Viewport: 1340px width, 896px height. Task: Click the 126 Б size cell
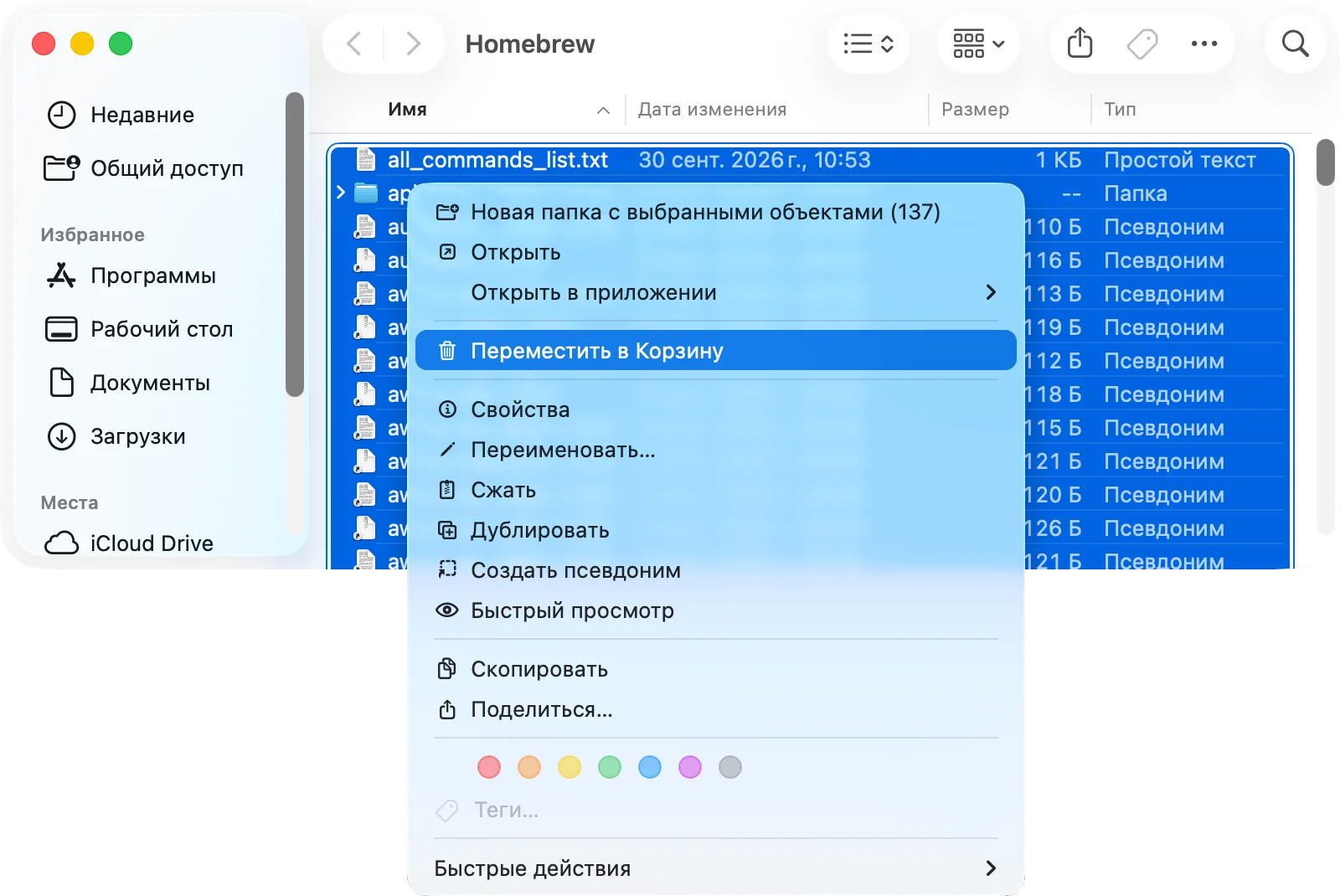pyautogui.click(x=1054, y=528)
